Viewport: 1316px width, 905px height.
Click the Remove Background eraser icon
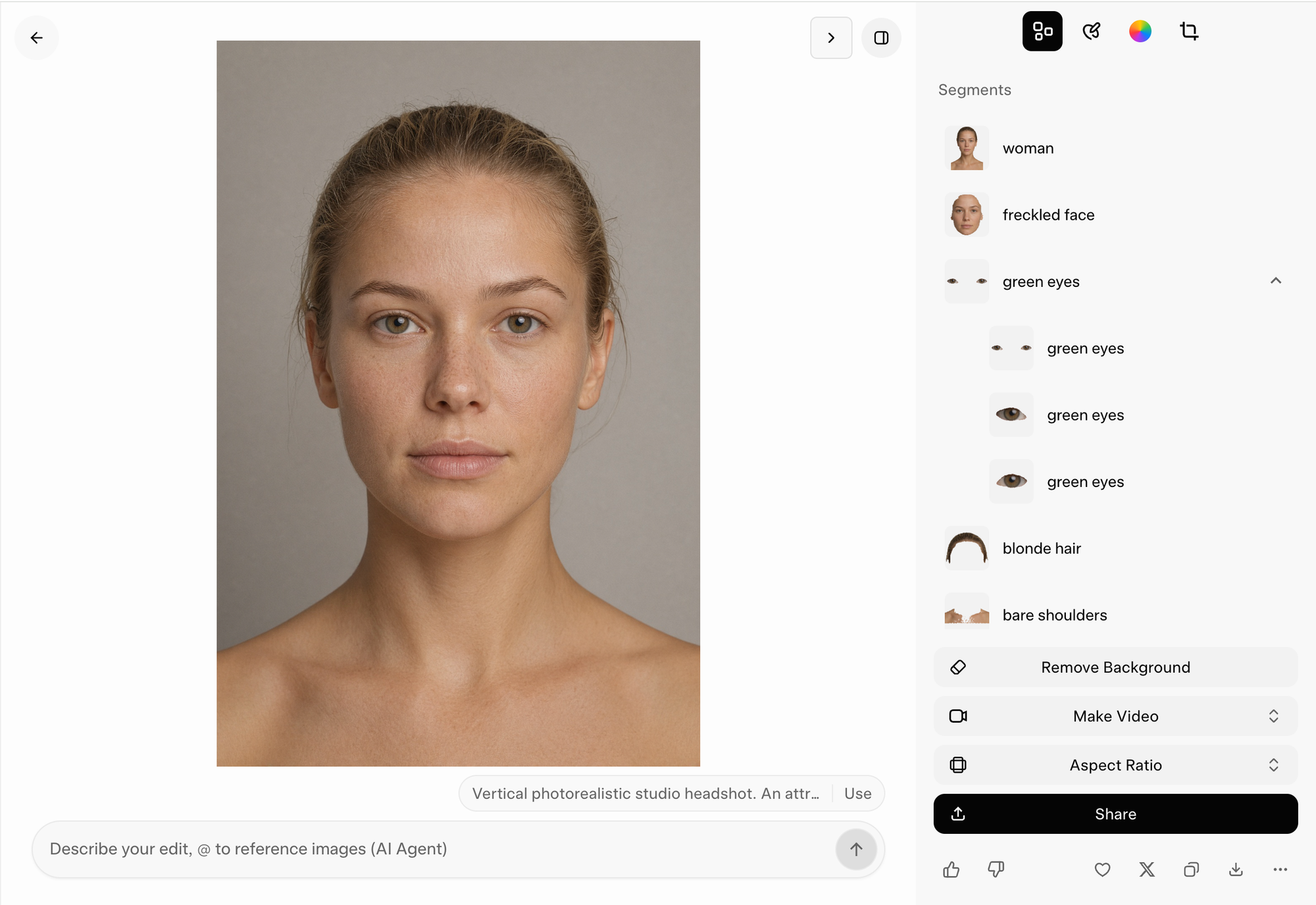(x=958, y=667)
